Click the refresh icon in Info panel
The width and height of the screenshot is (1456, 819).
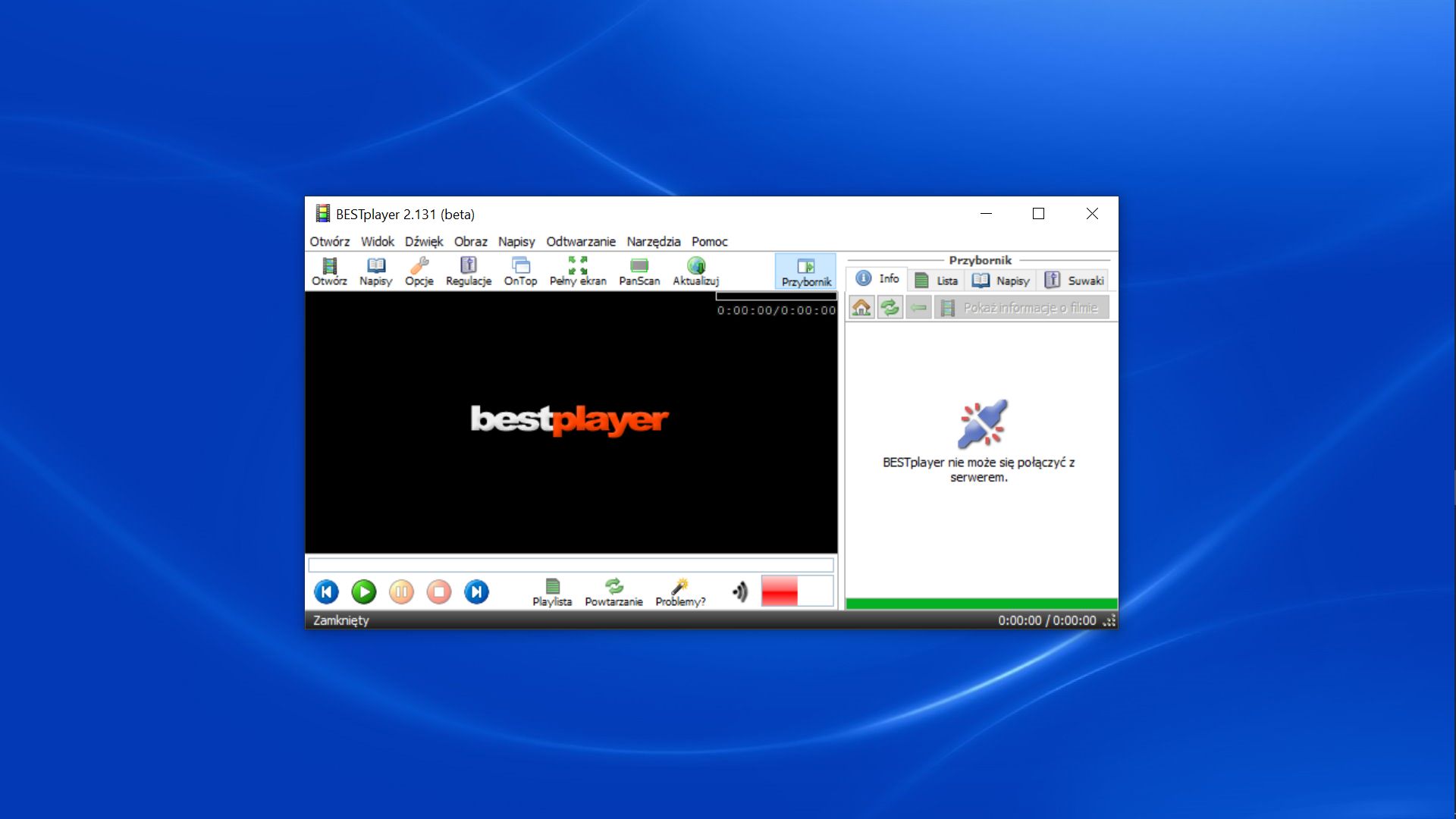(x=890, y=307)
